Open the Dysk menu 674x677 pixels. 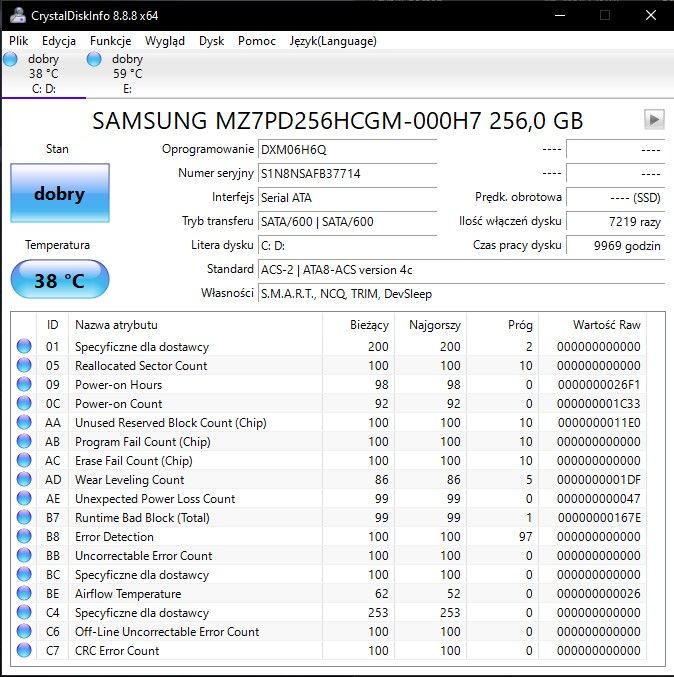click(x=212, y=41)
